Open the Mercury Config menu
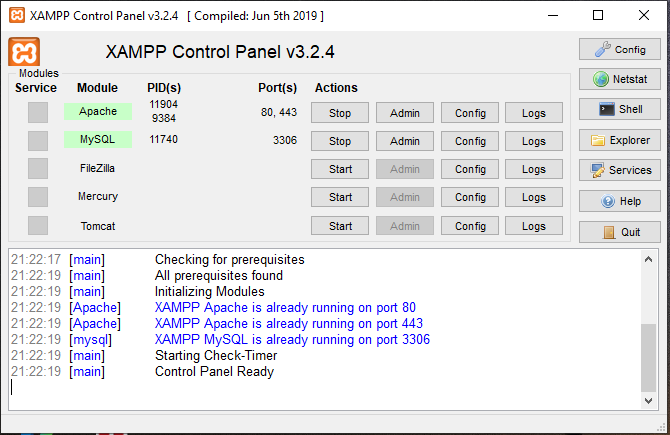670x435 pixels. 470,197
